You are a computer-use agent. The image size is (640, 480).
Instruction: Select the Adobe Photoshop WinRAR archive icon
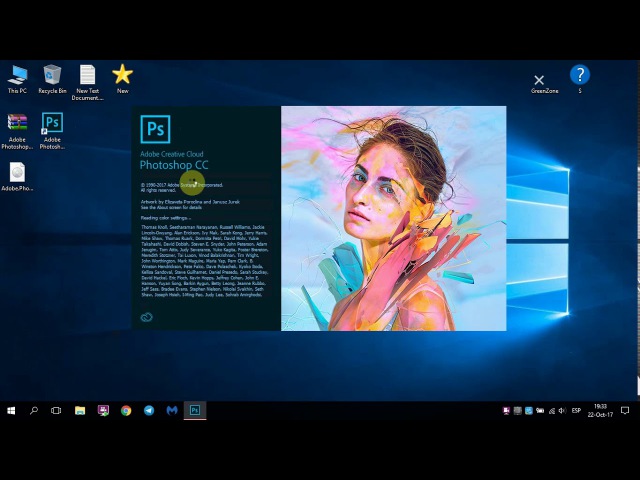click(17, 131)
